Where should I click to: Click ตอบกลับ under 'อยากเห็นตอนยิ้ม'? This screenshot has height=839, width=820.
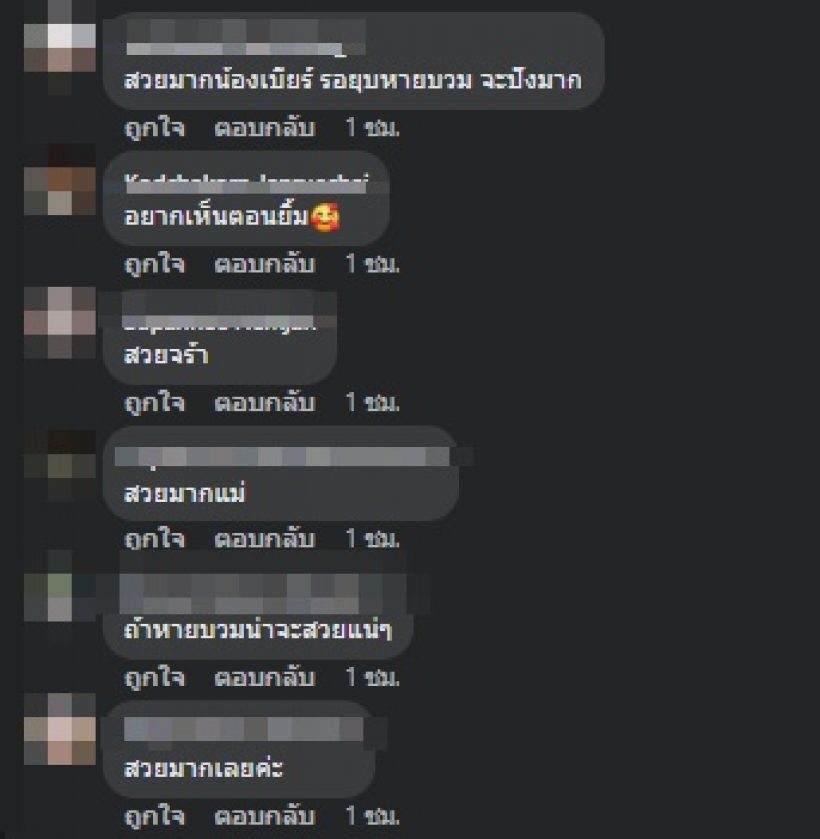[x=264, y=264]
